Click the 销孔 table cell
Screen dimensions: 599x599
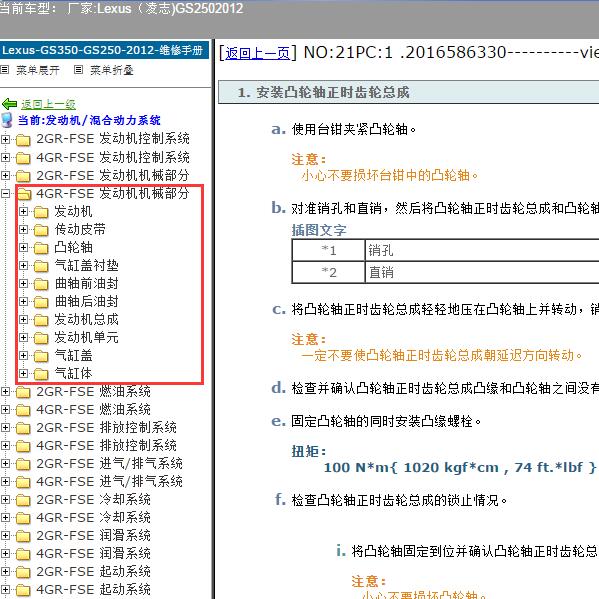[x=482, y=251]
